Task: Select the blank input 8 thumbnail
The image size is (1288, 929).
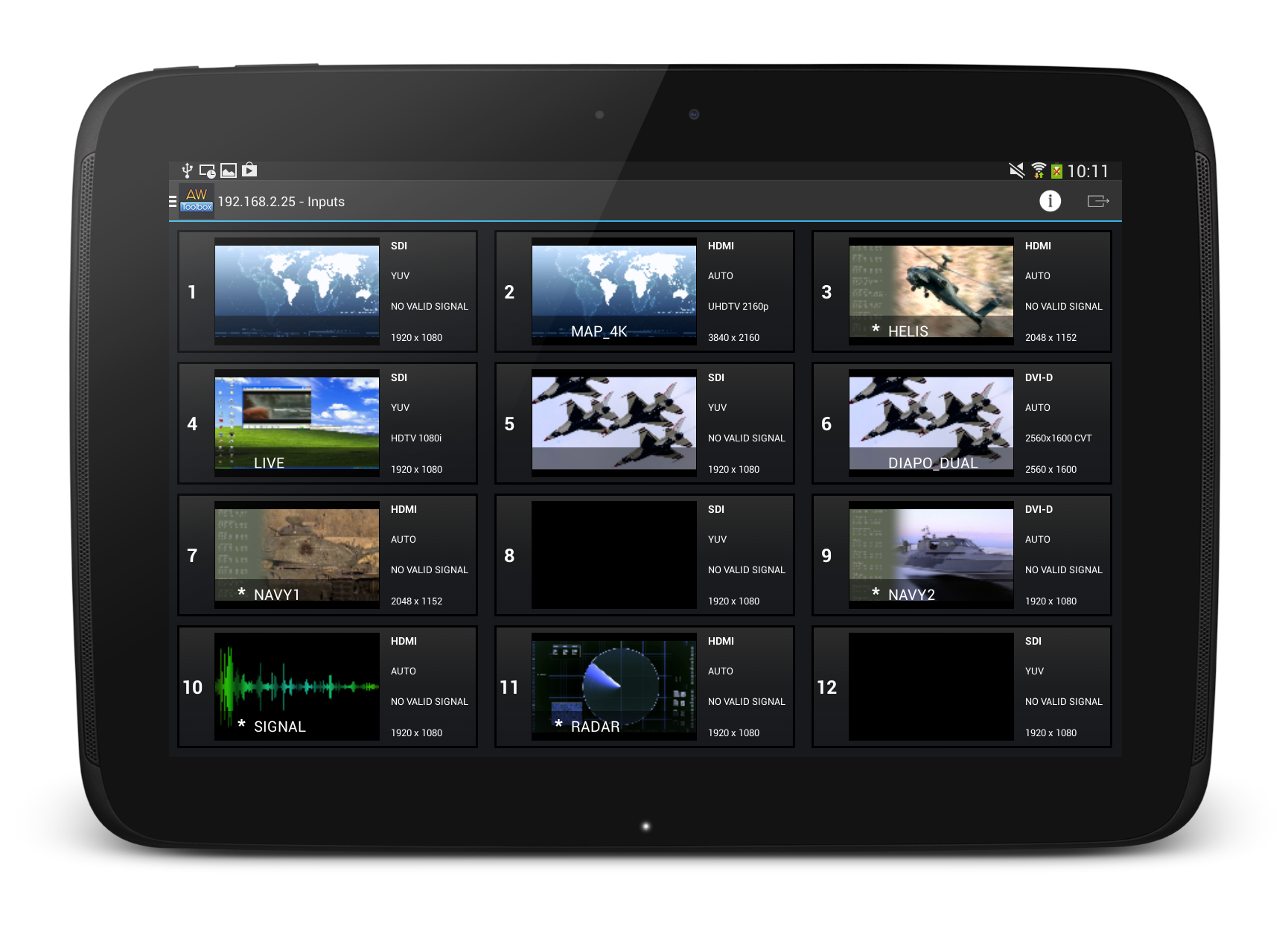Action: 614,555
